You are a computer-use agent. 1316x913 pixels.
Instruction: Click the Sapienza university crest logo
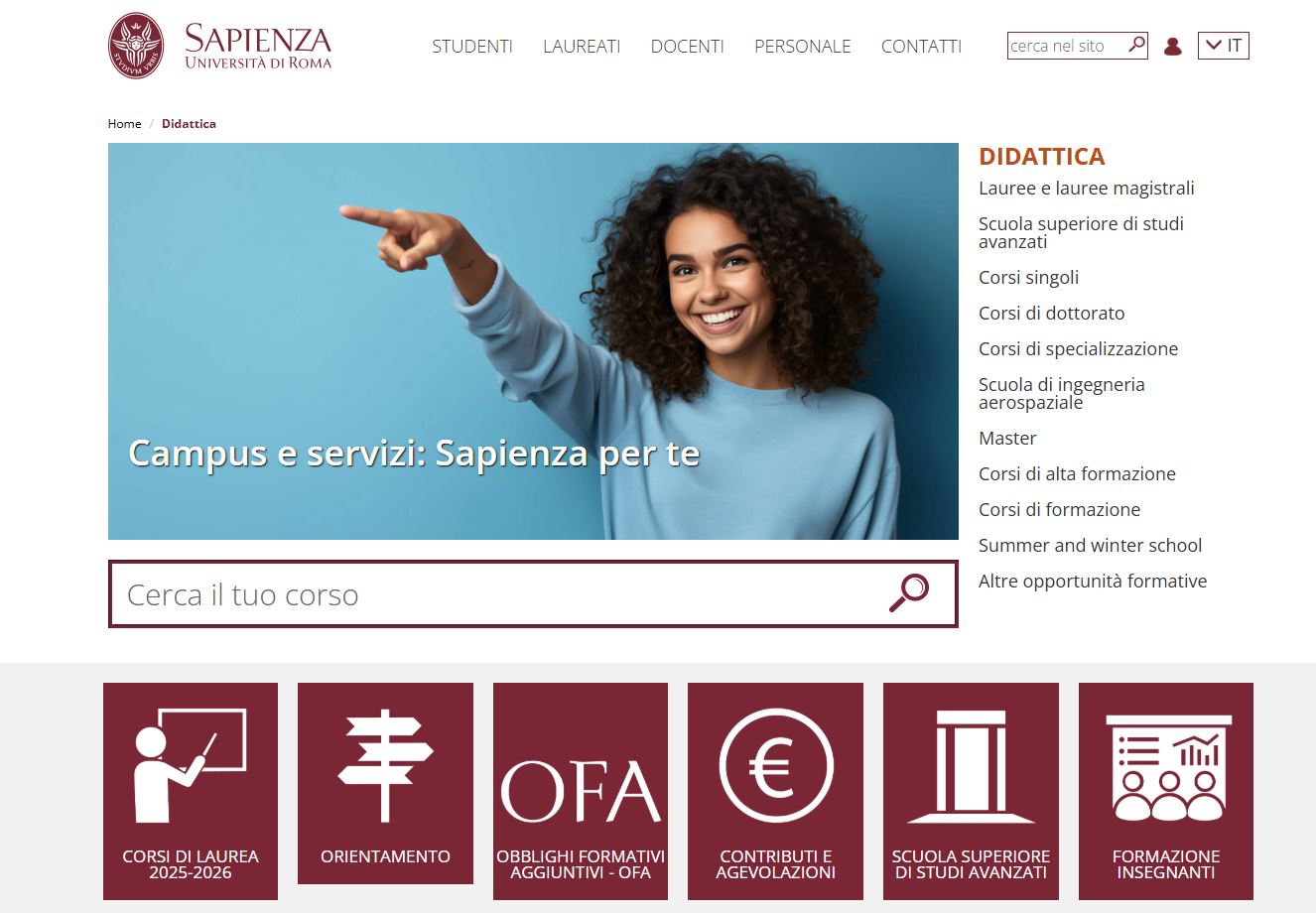(x=136, y=46)
